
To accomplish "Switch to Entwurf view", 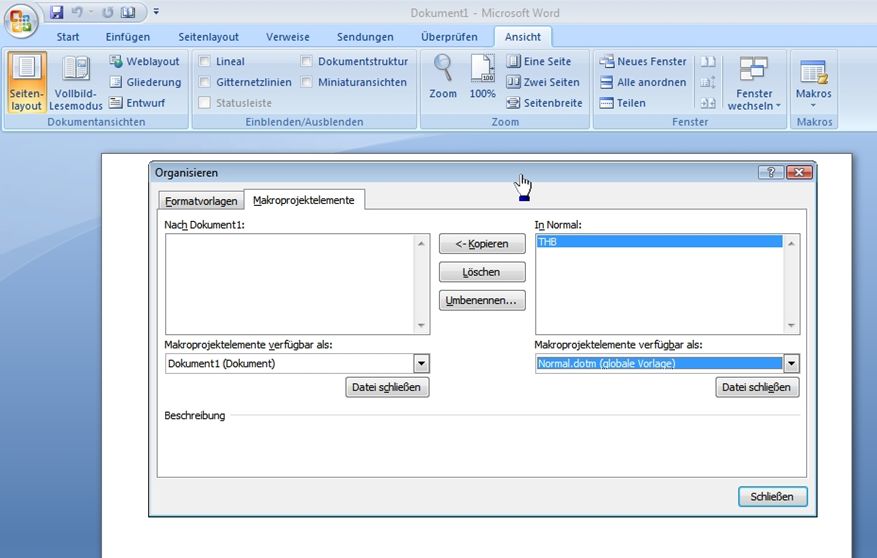I will coord(138,103).
